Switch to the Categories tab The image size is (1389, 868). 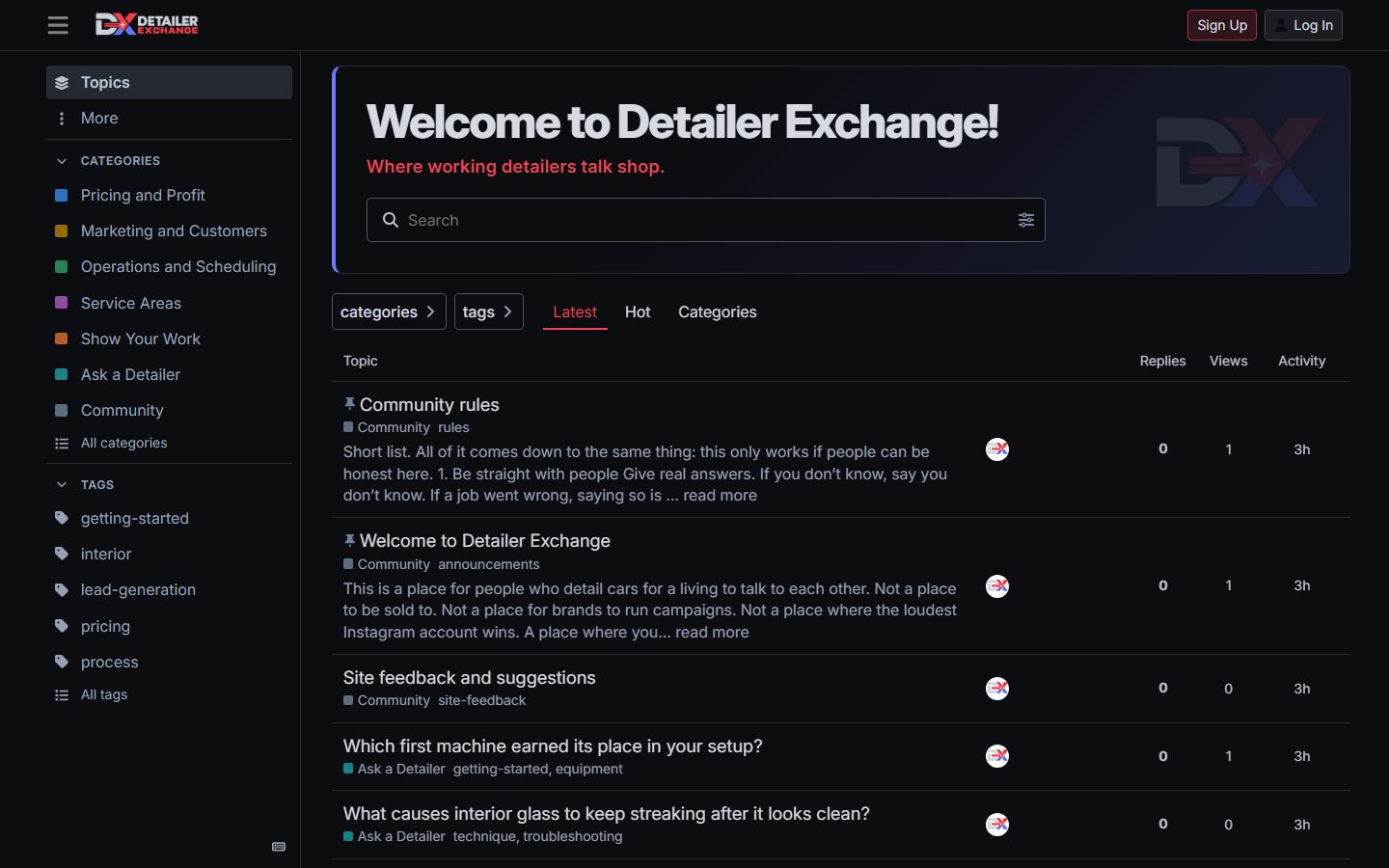(718, 312)
